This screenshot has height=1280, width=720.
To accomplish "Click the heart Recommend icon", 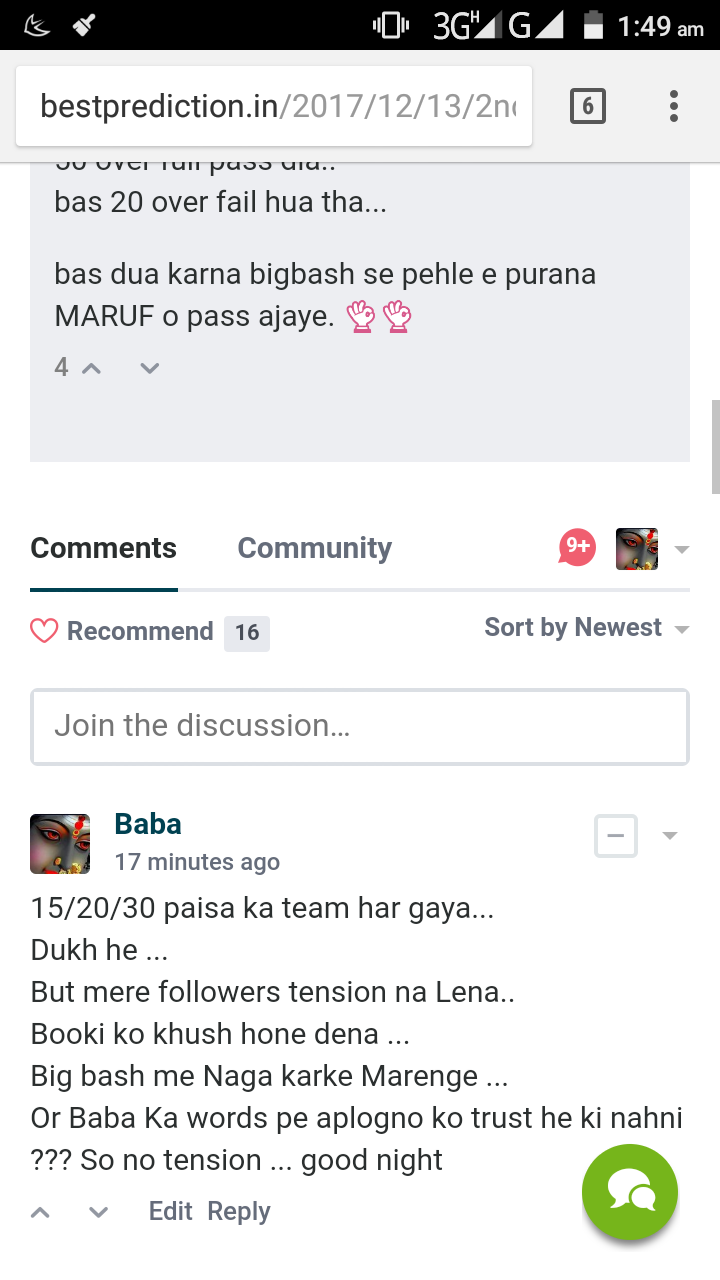I will click(x=44, y=631).
